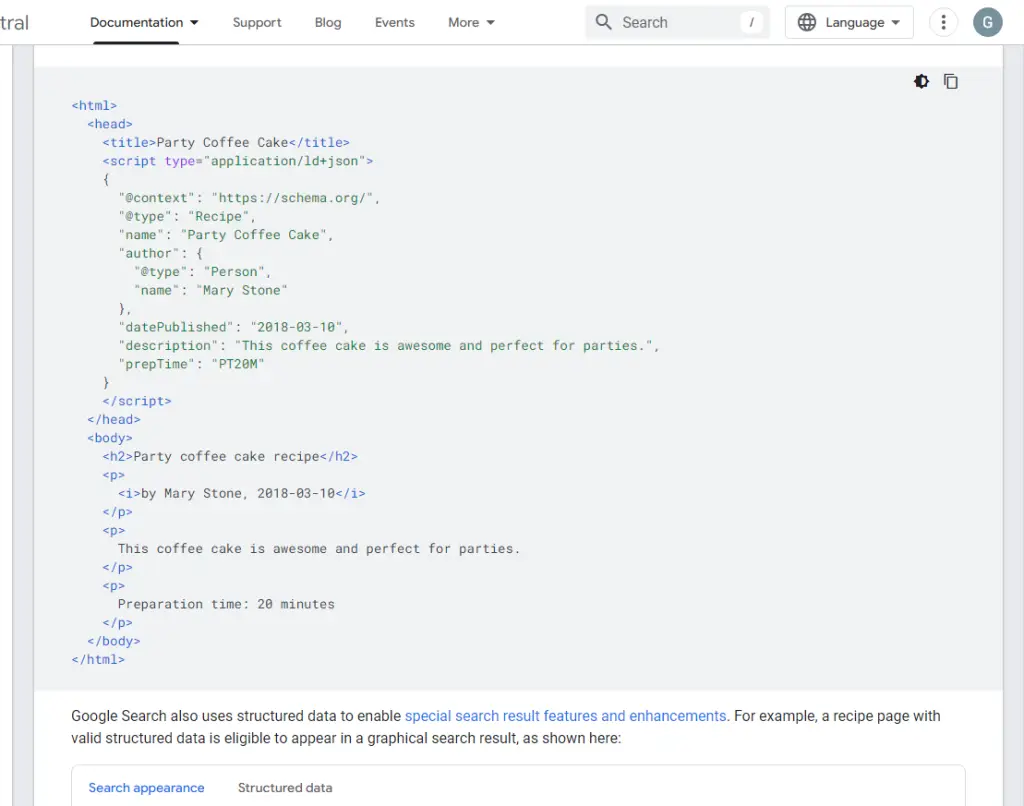Click the "author": { code line
The width and height of the screenshot is (1024, 806).
pos(161,253)
